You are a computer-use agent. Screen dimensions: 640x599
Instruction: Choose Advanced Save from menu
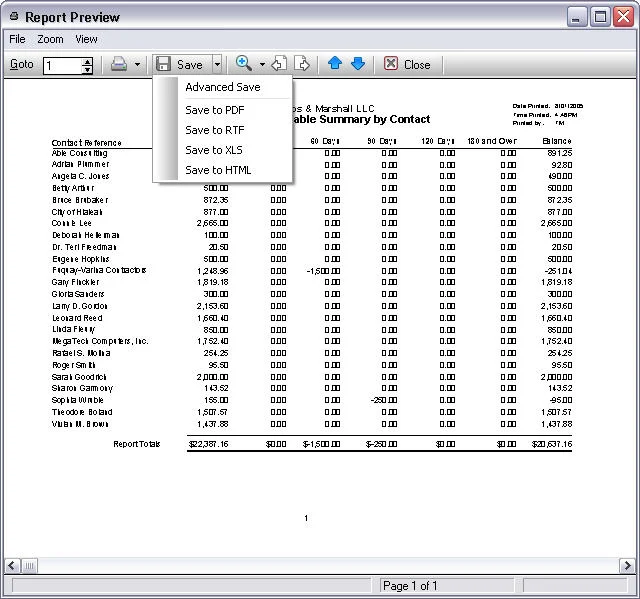[x=223, y=87]
